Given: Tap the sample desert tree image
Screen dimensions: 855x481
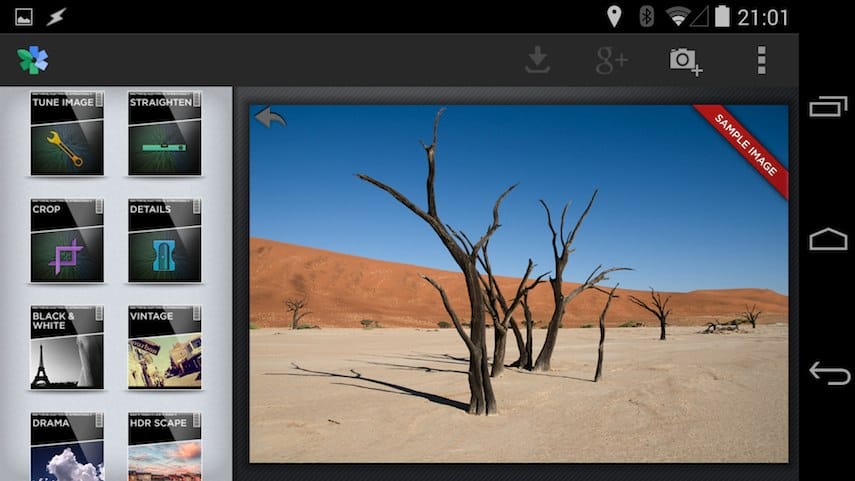Looking at the screenshot, I should point(519,284).
